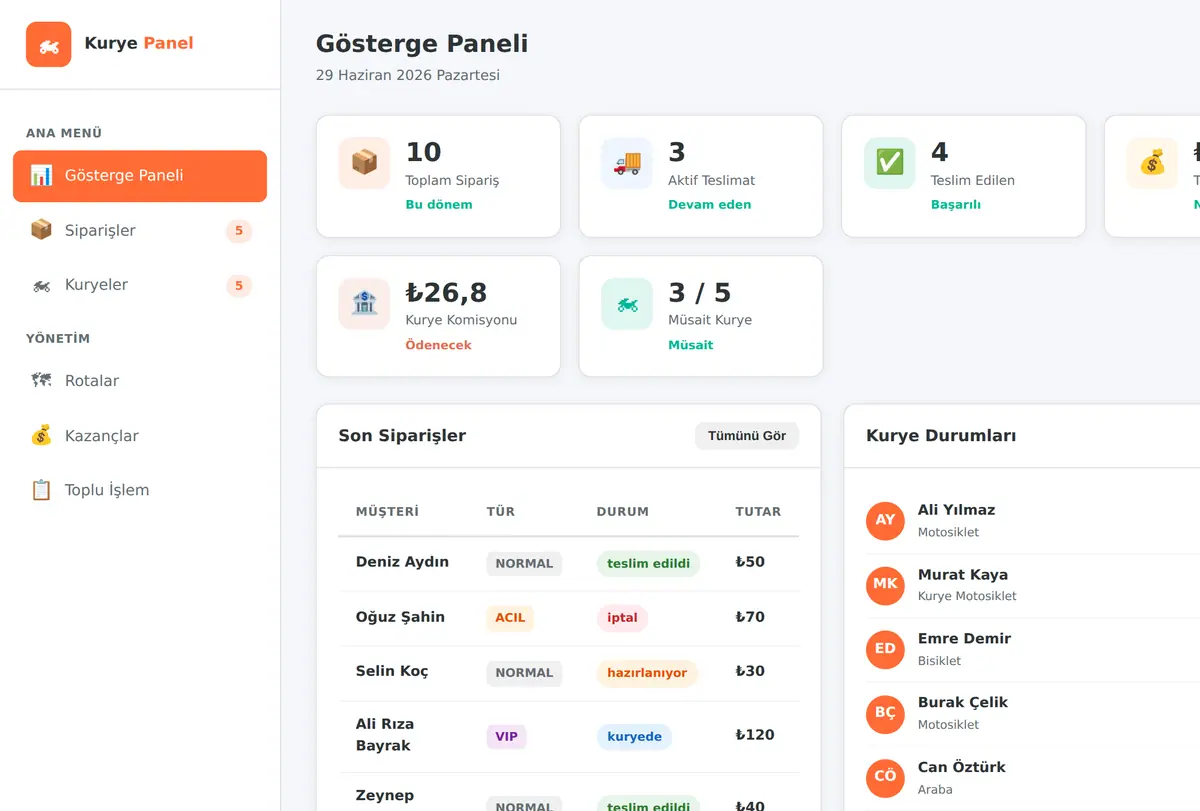Click the TUTAR column header
This screenshot has width=1200, height=811.
click(758, 512)
